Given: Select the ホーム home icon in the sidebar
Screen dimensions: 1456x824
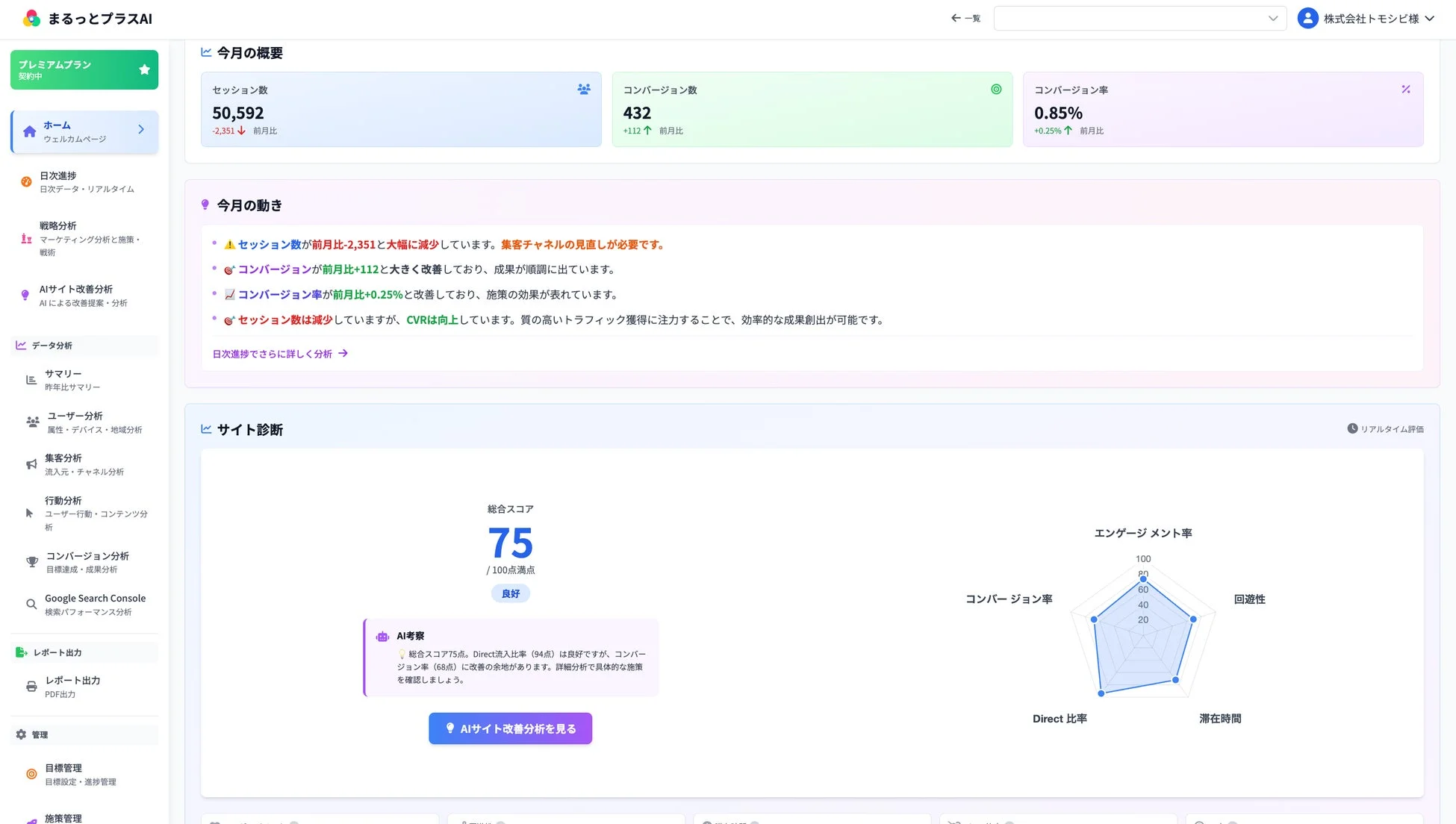Looking at the screenshot, I should click(x=29, y=131).
